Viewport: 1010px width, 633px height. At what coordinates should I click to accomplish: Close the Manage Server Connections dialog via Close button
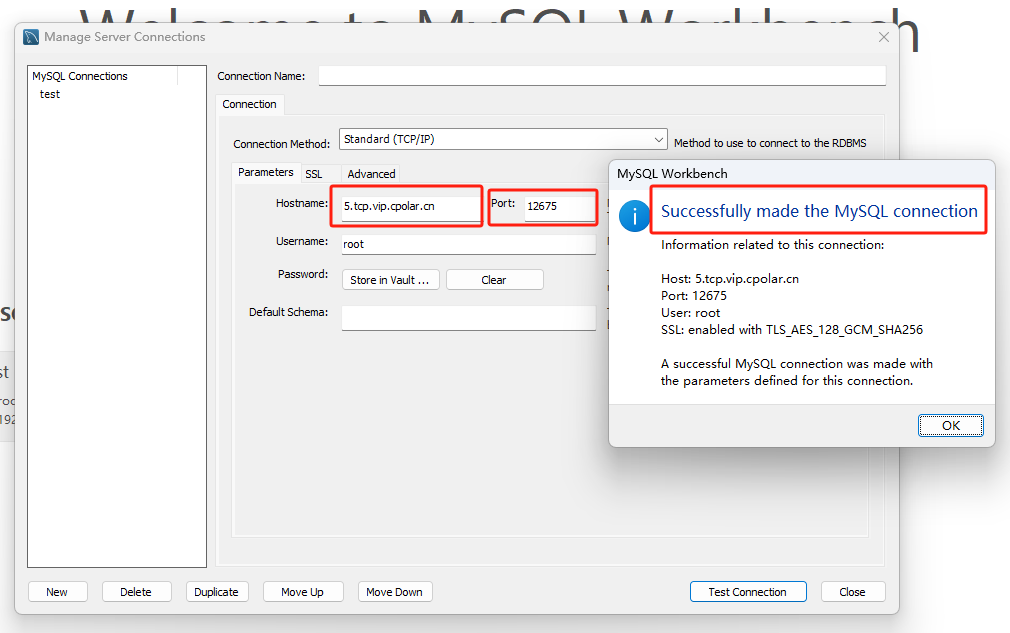(x=853, y=592)
